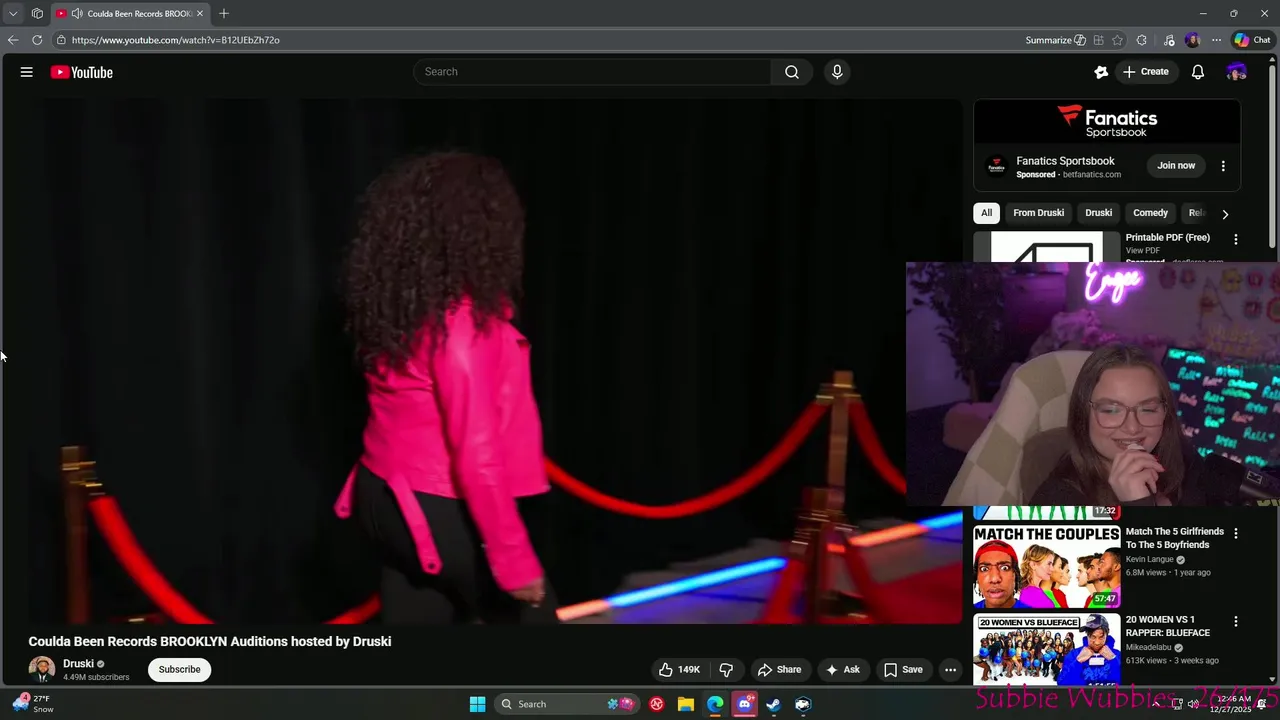Open options for 20 Women vs 1 Rapper video
Viewport: 1280px width, 720px height.
[x=1236, y=621]
